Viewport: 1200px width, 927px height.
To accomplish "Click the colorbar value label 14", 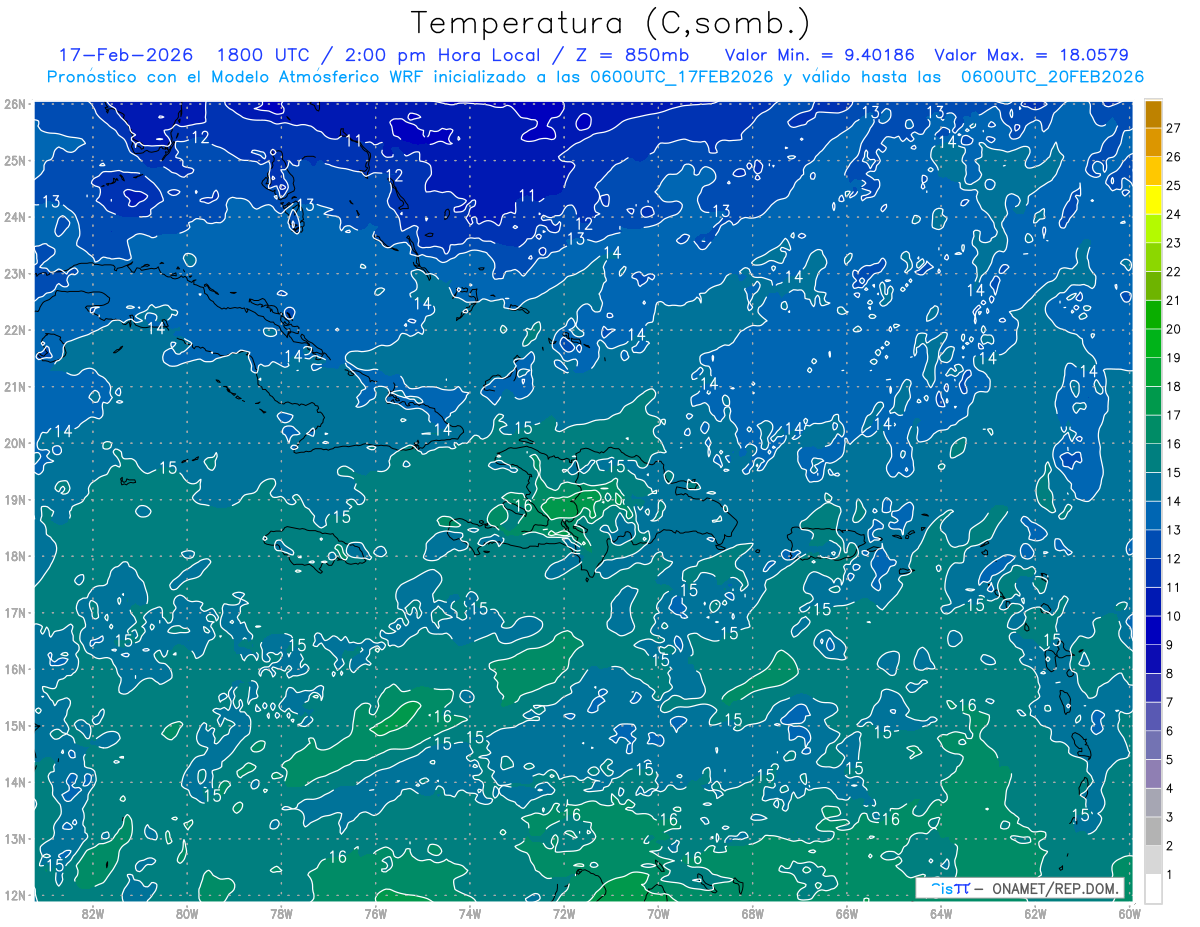I will coord(1174,502).
